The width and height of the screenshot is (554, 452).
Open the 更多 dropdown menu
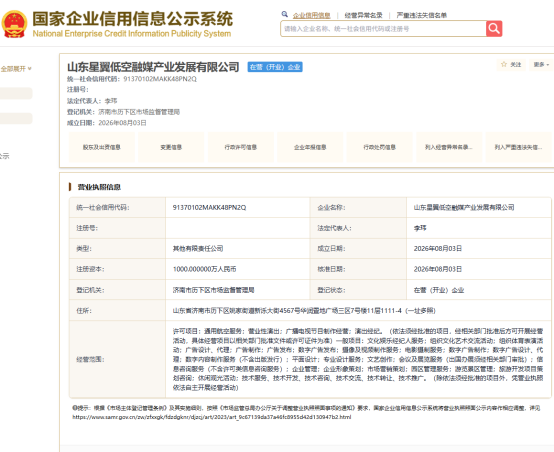tap(541, 65)
